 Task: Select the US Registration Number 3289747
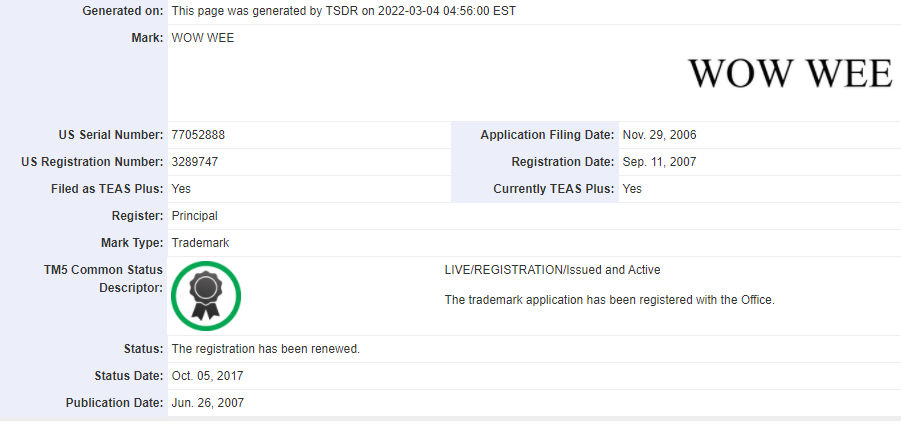point(195,162)
